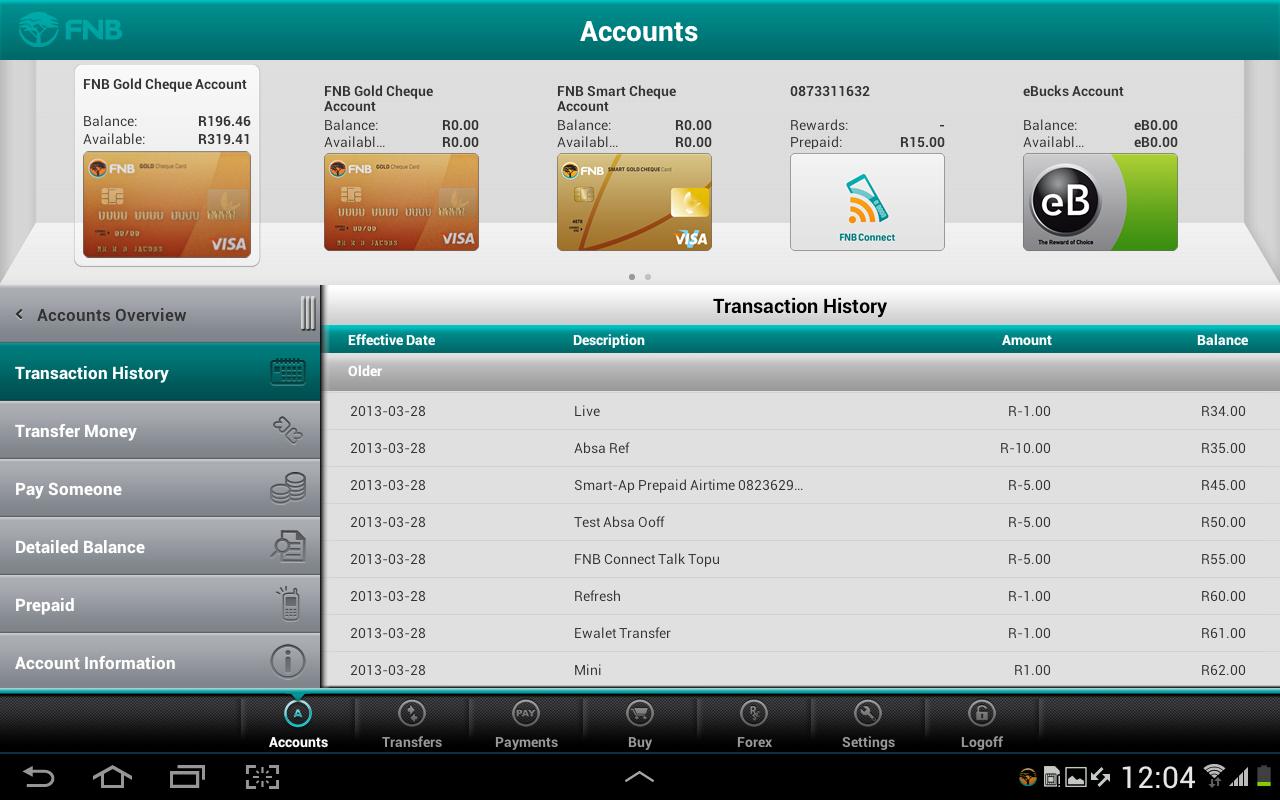The width and height of the screenshot is (1280, 800).
Task: Tap the FNB logo in header
Action: pyautogui.click(x=70, y=30)
